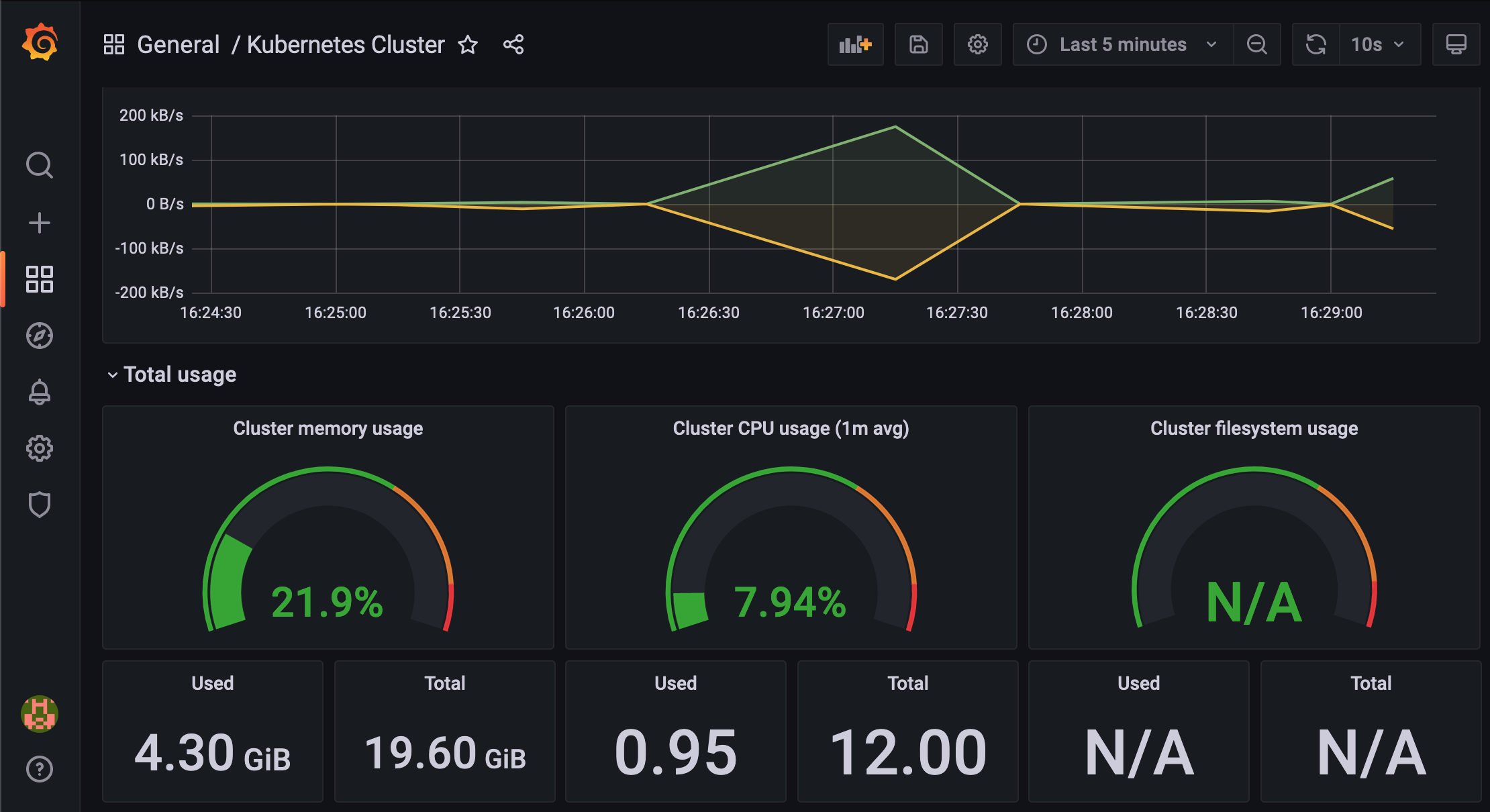Click the Shield/Server Admin icon

[x=40, y=505]
